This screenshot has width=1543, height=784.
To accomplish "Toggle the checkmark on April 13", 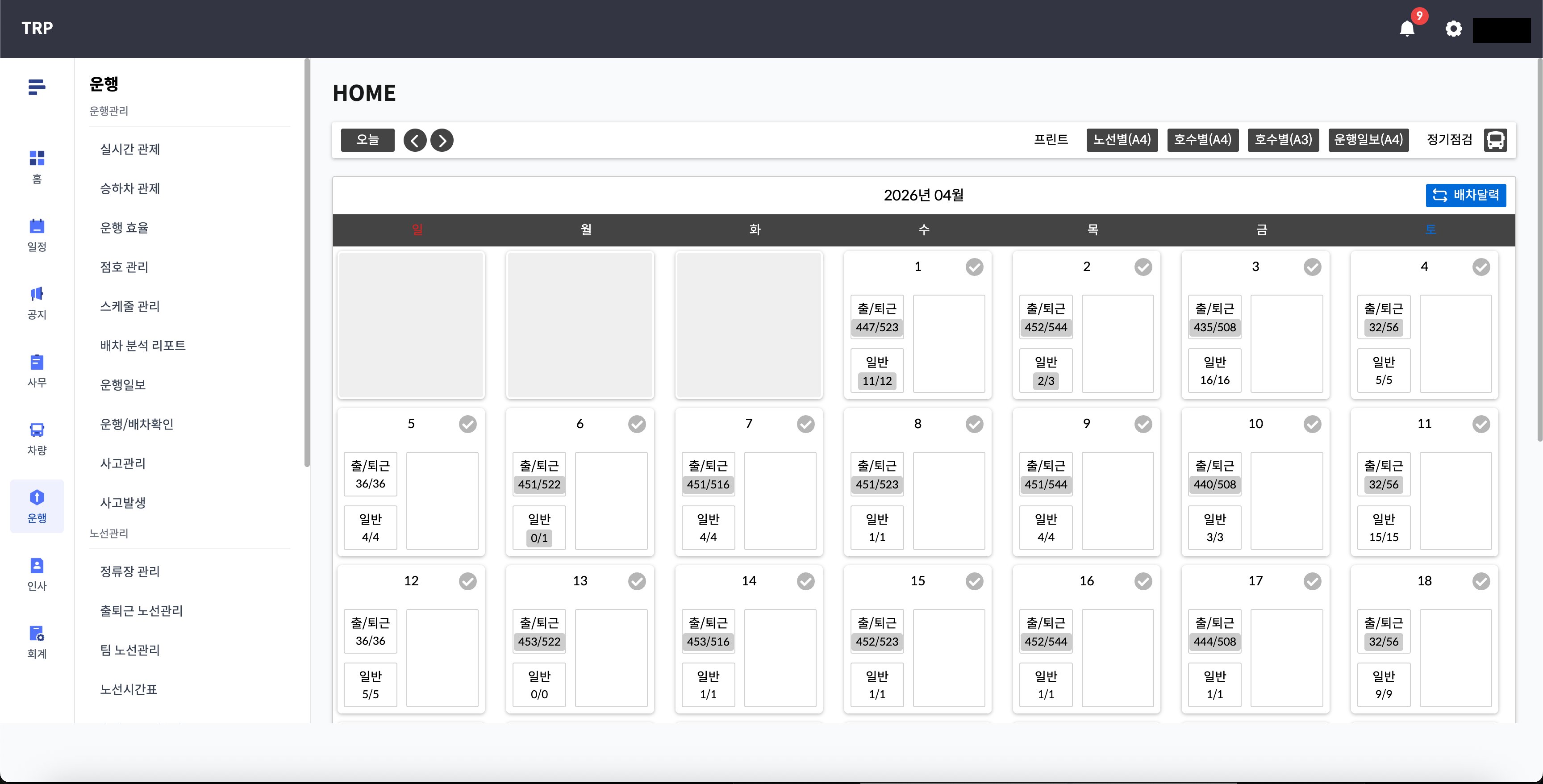I will click(x=637, y=581).
